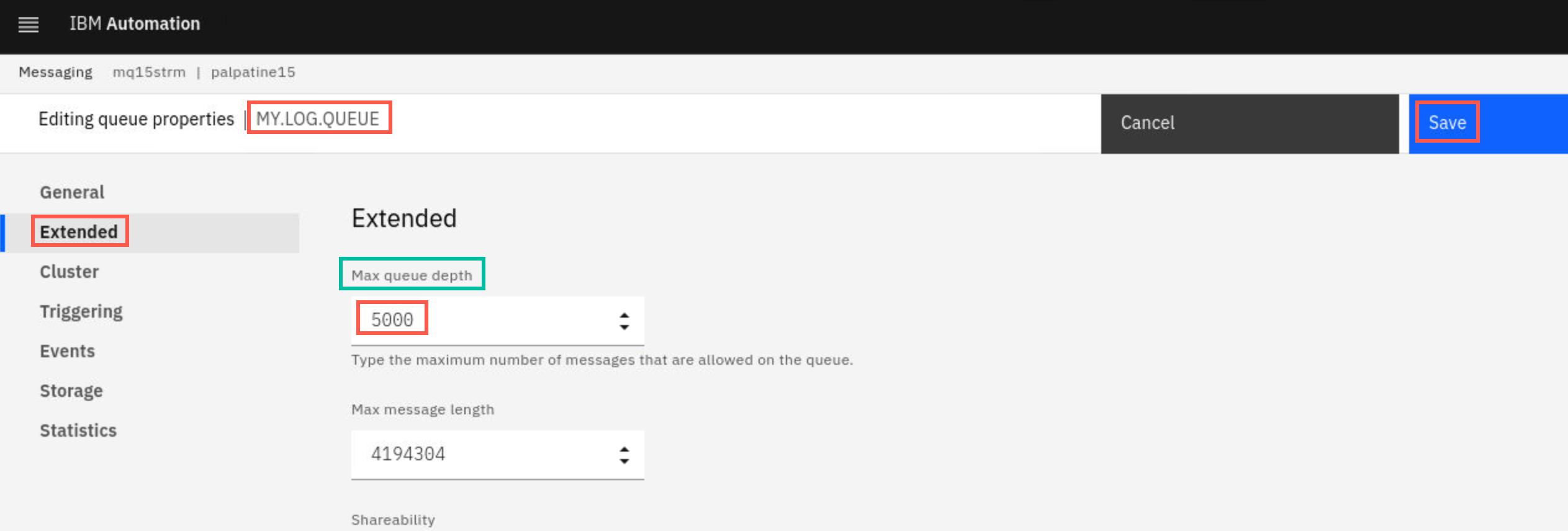Increase Max message length with up arrow

(624, 449)
